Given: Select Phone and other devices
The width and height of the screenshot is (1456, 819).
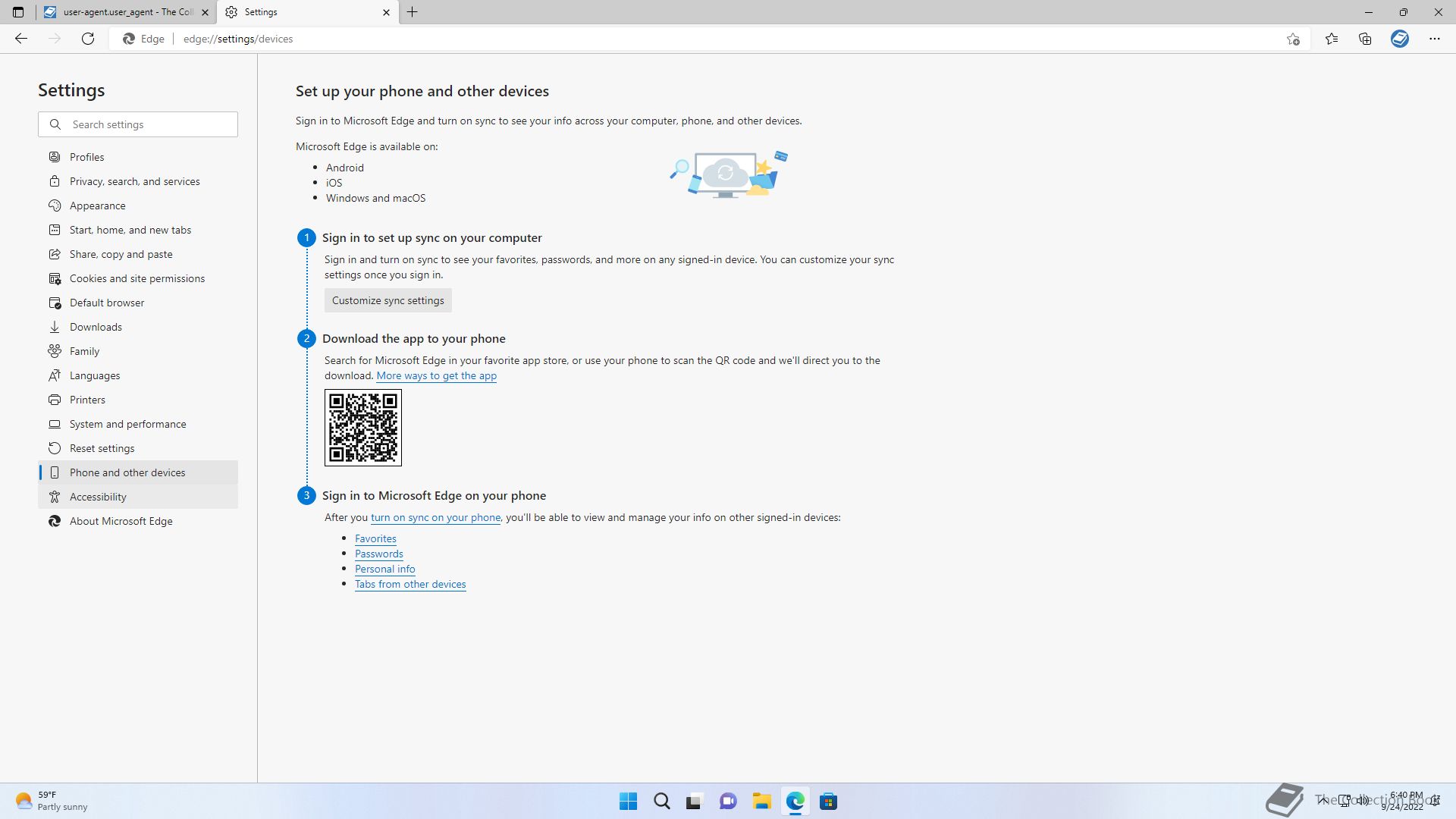Looking at the screenshot, I should tap(138, 472).
